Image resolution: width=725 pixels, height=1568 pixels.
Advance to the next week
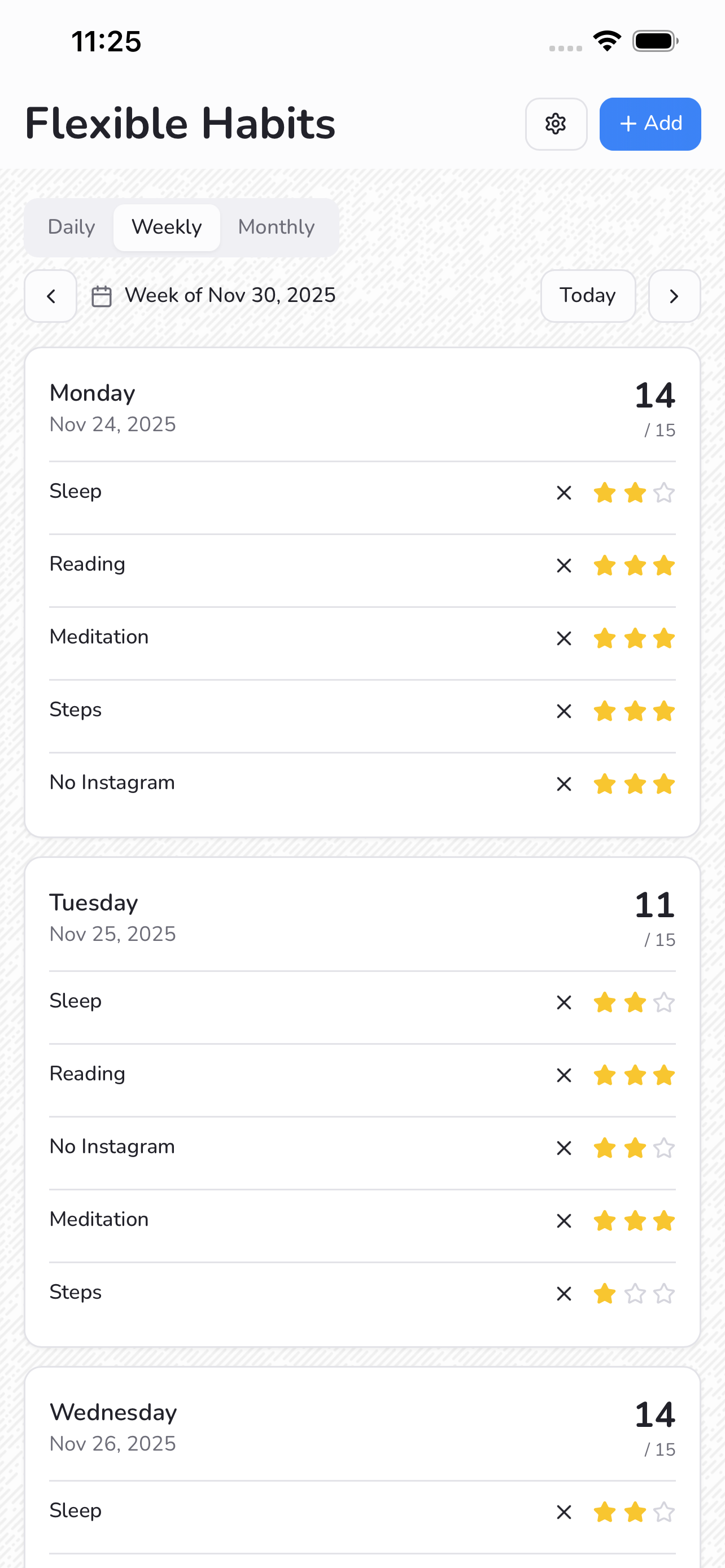click(674, 296)
